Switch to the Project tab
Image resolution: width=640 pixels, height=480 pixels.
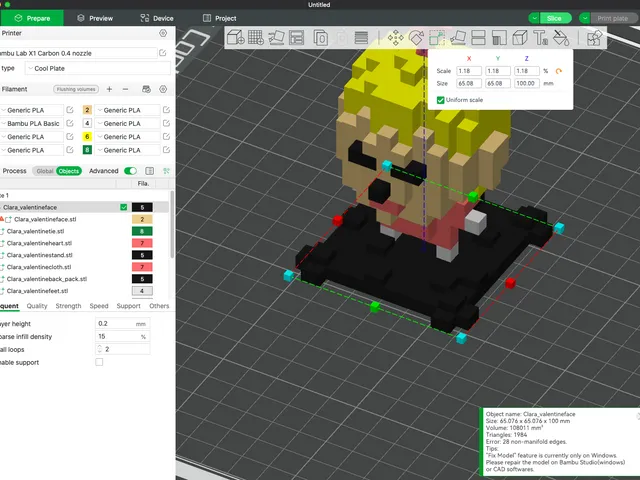220,18
